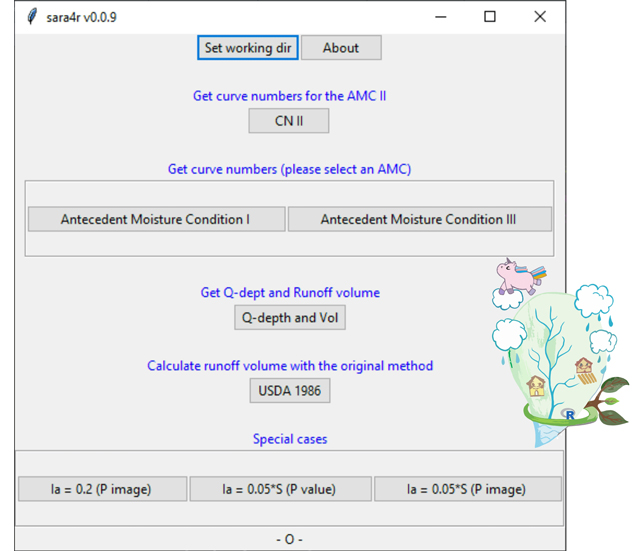Maximize the sara4r window
Viewport: 639px width, 551px height.
[490, 17]
